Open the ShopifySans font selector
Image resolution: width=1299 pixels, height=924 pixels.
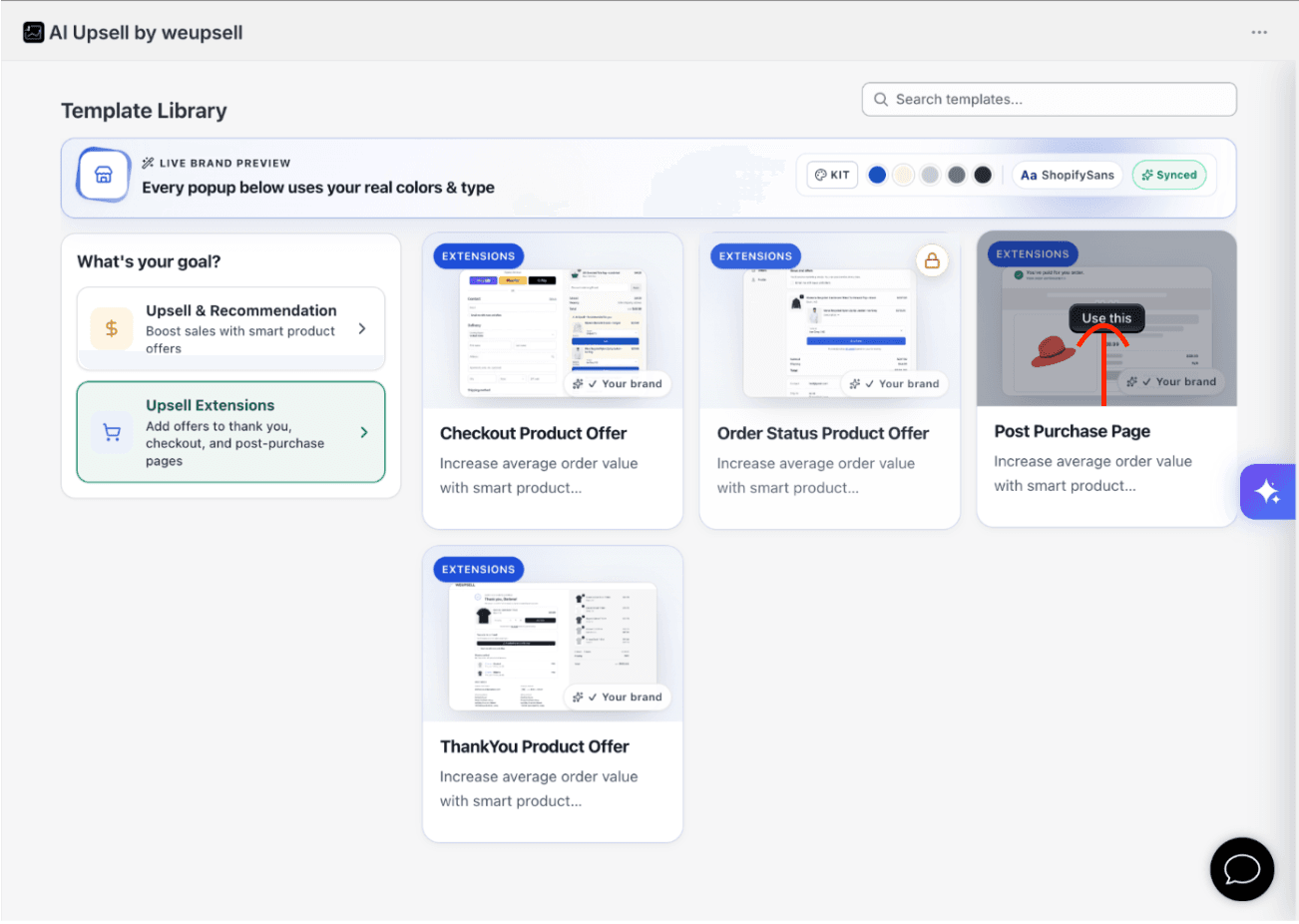[x=1068, y=175]
